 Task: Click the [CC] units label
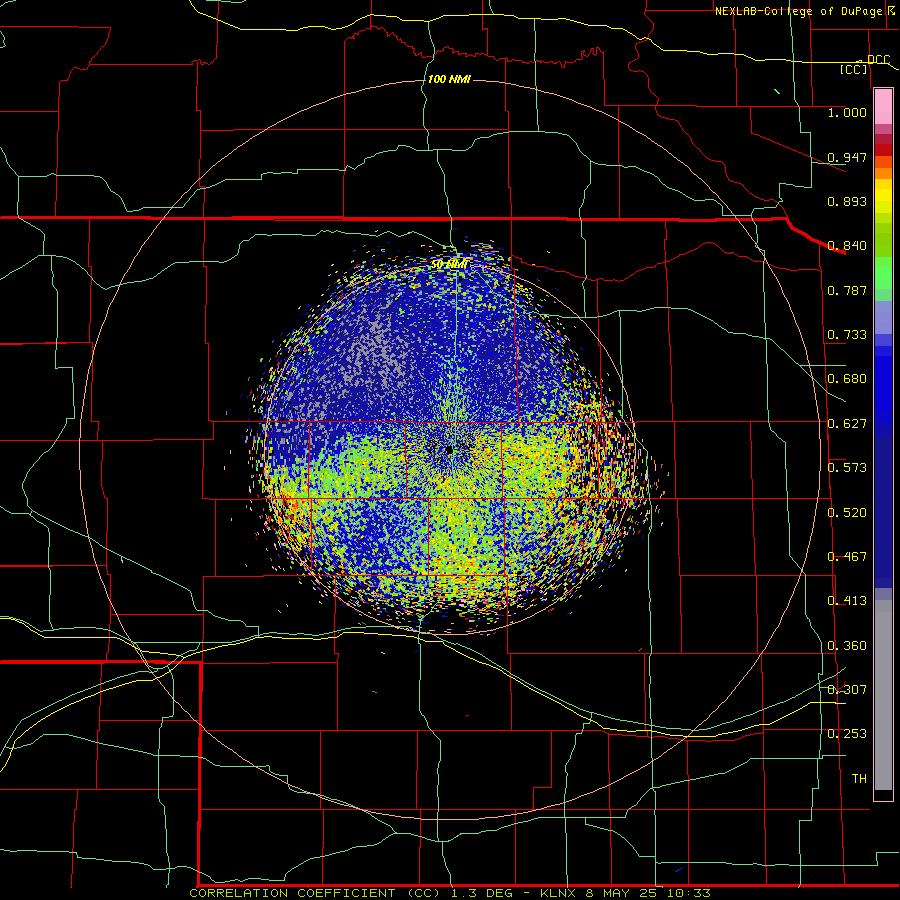pyautogui.click(x=854, y=69)
